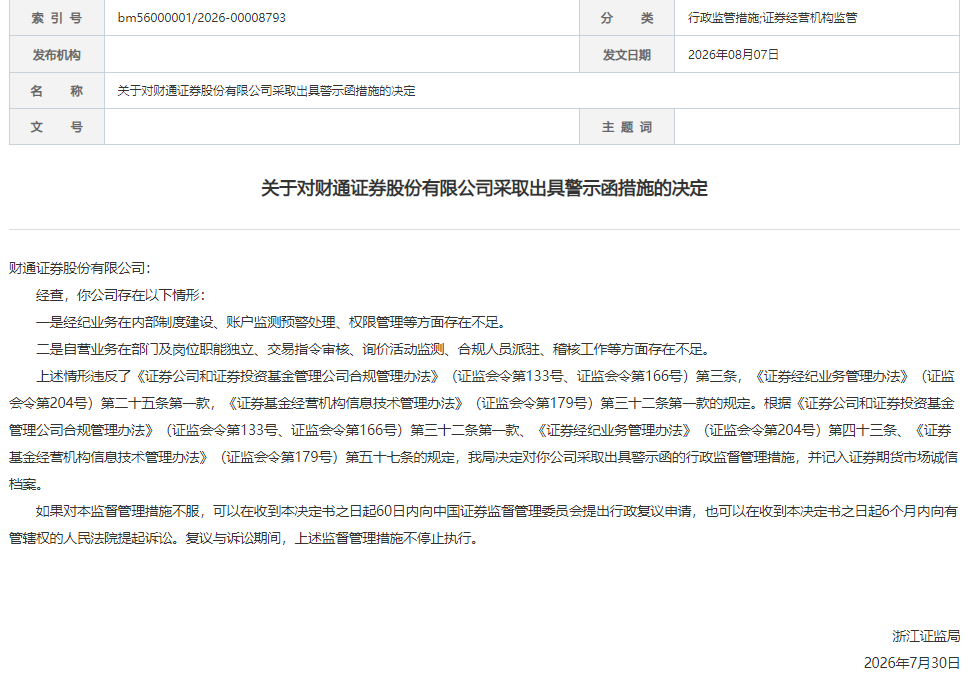Click paragraph starting 二是自营业务在部门及岗位
This screenshot has height=678, width=968.
point(374,349)
